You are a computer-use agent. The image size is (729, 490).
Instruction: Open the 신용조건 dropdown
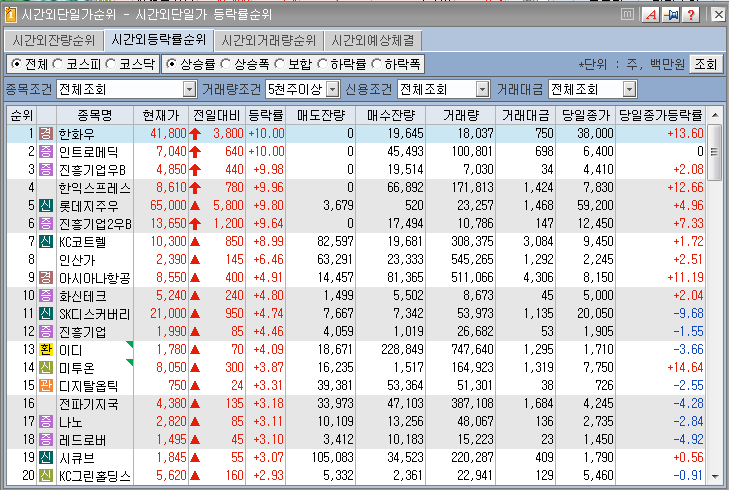tap(483, 89)
